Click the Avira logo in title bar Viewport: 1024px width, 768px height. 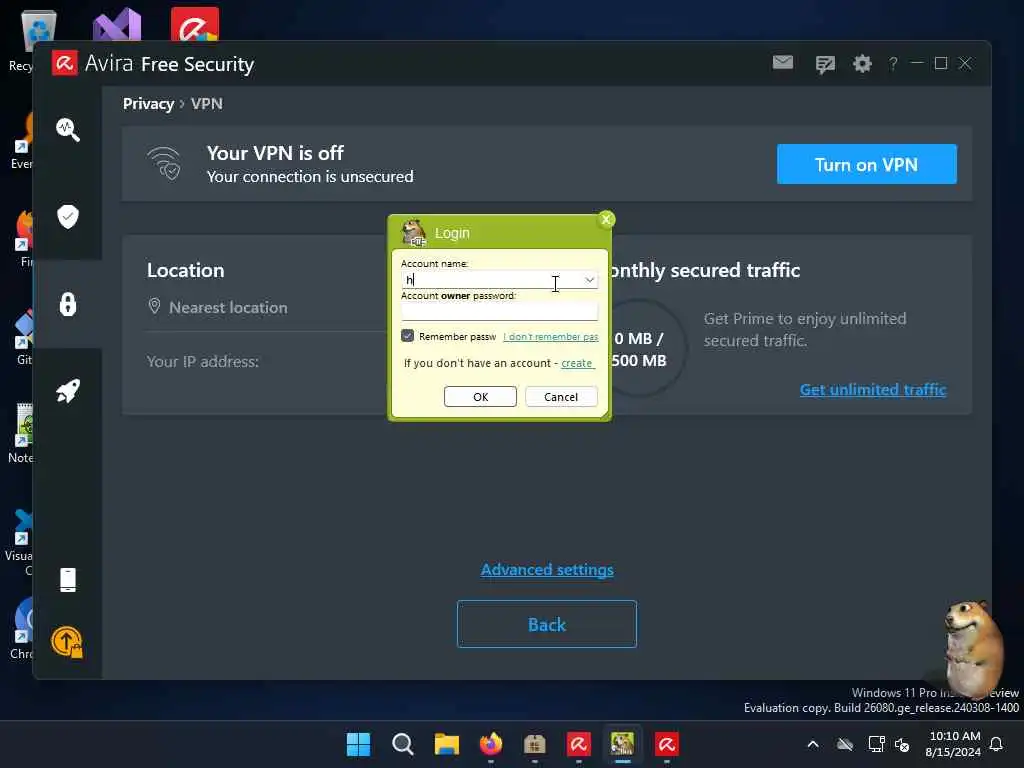coord(65,63)
